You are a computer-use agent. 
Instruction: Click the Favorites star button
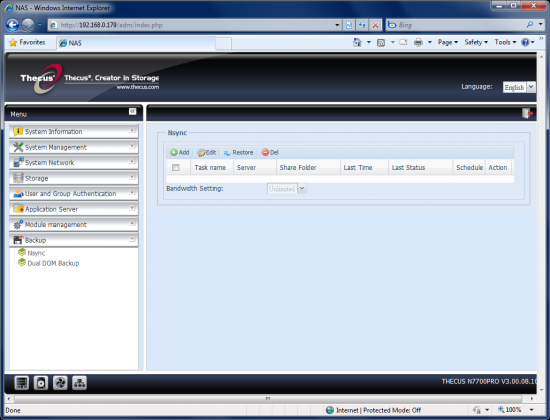click(27, 42)
